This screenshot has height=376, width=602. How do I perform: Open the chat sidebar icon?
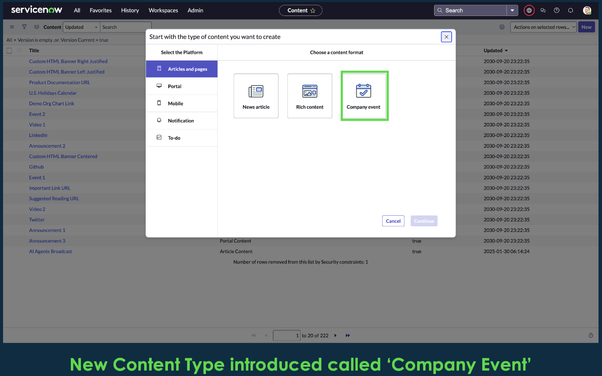point(543,10)
